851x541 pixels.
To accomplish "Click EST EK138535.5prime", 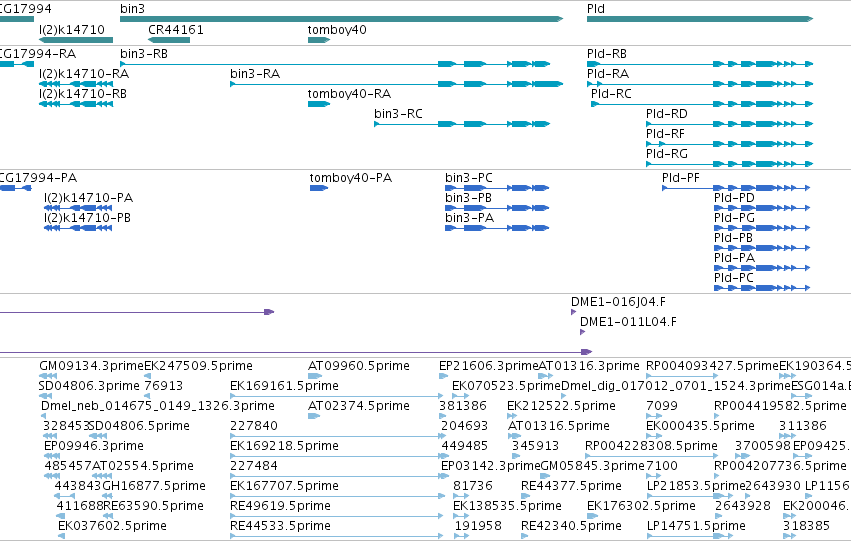I will click(x=459, y=517).
